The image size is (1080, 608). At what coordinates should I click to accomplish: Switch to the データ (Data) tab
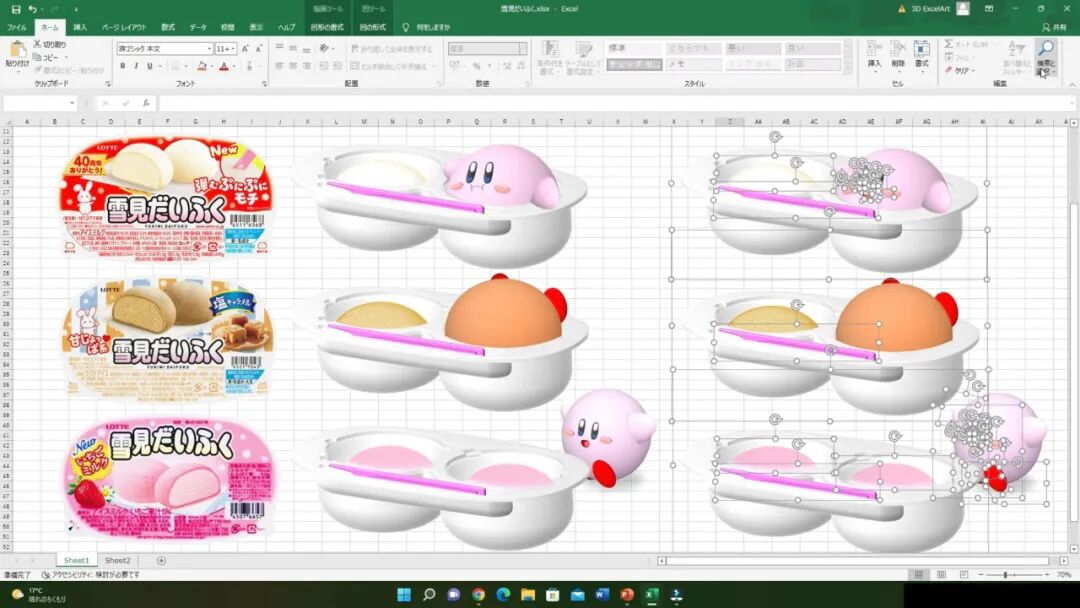[x=198, y=28]
